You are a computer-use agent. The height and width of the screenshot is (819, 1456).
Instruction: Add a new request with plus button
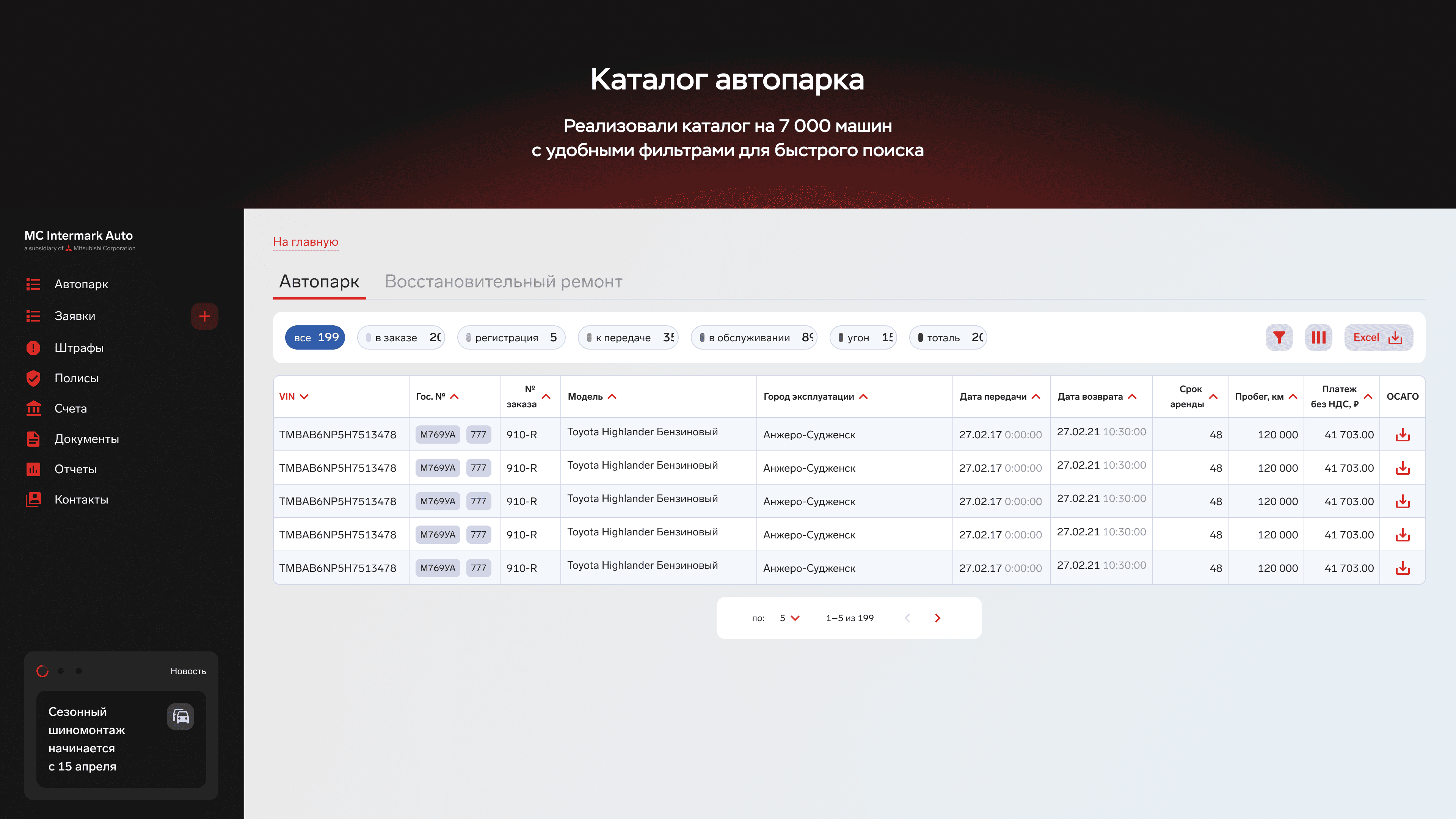(x=205, y=316)
